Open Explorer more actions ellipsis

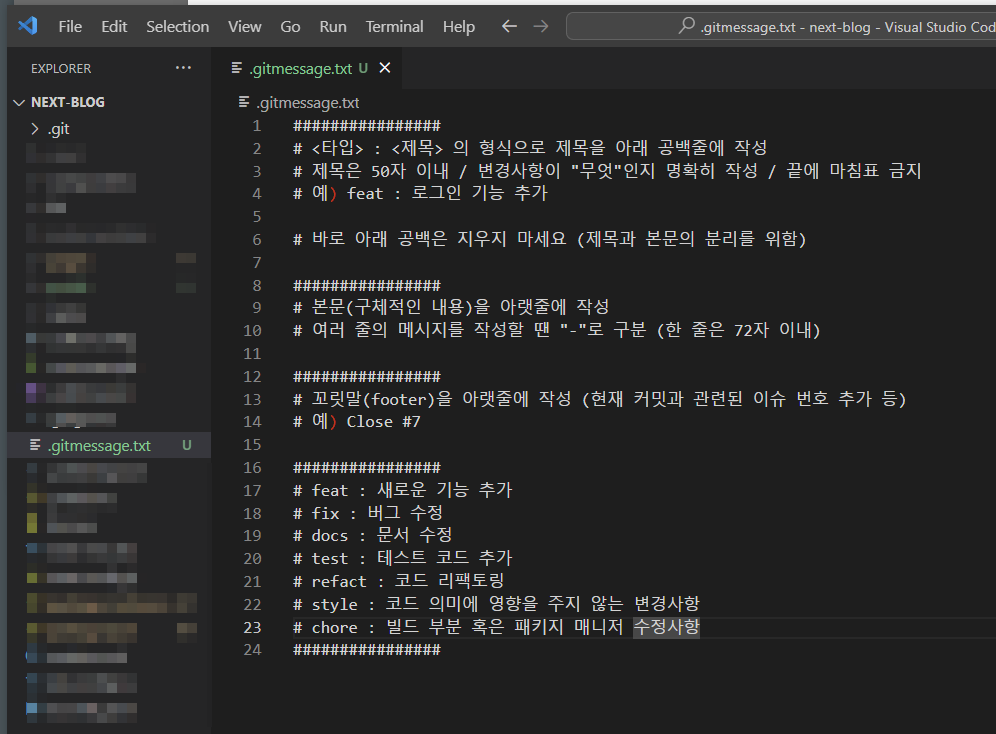click(183, 68)
